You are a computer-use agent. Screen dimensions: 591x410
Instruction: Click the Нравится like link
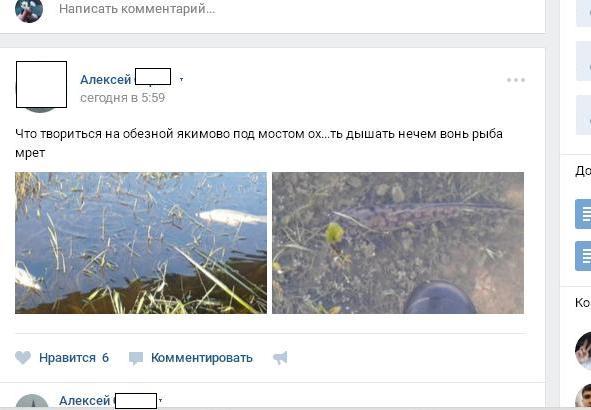[67, 358]
